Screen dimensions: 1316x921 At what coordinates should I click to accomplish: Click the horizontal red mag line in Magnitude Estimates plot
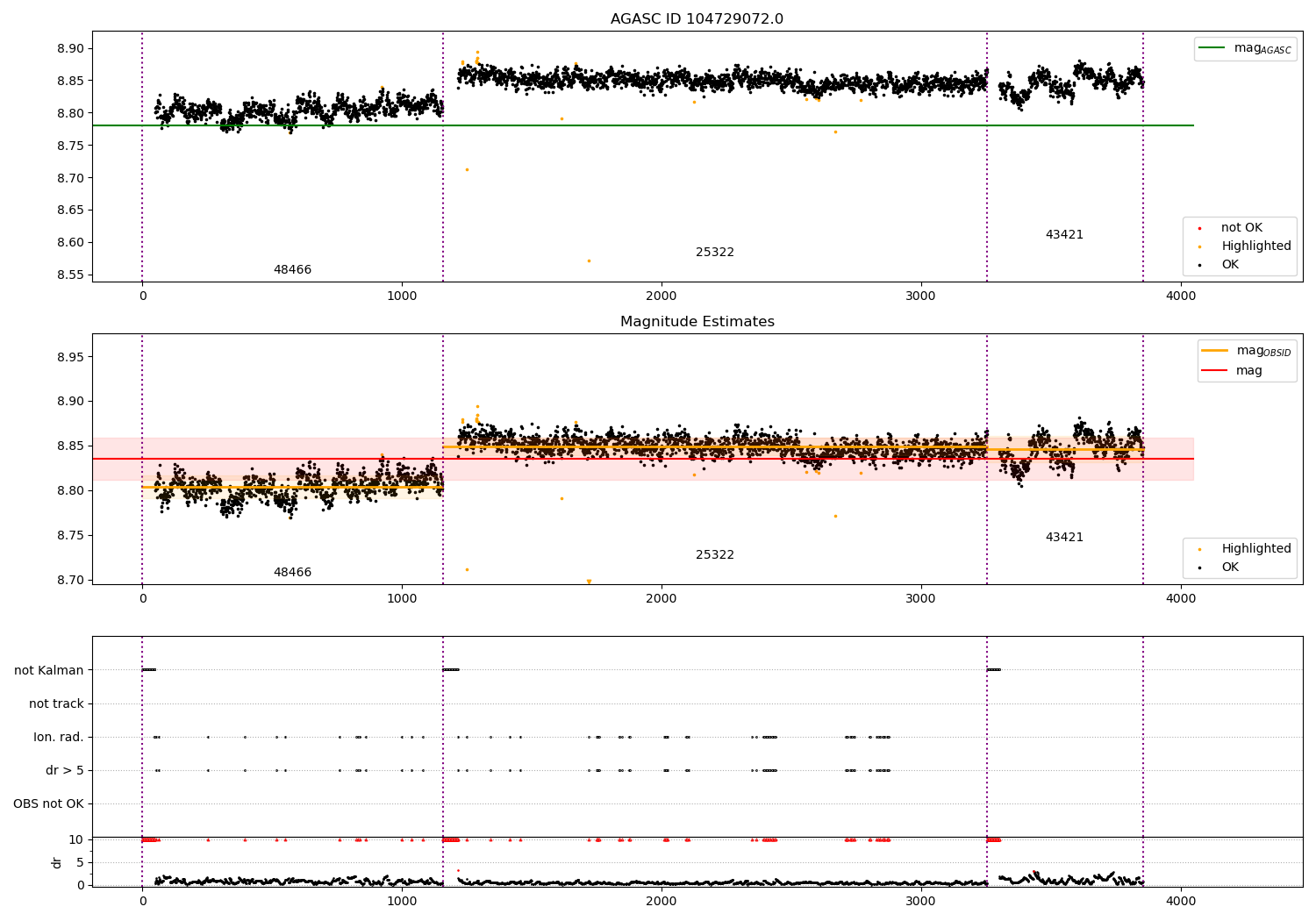tap(643, 459)
